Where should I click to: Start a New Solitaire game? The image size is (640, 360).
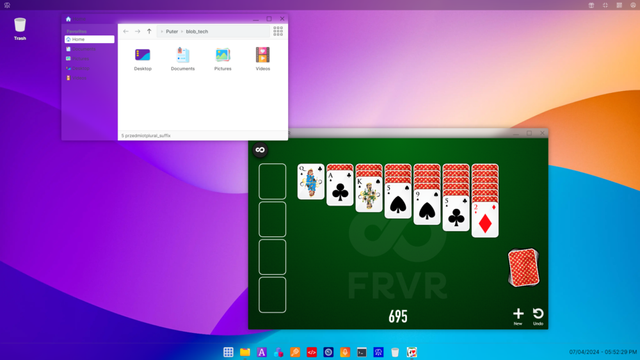518,316
